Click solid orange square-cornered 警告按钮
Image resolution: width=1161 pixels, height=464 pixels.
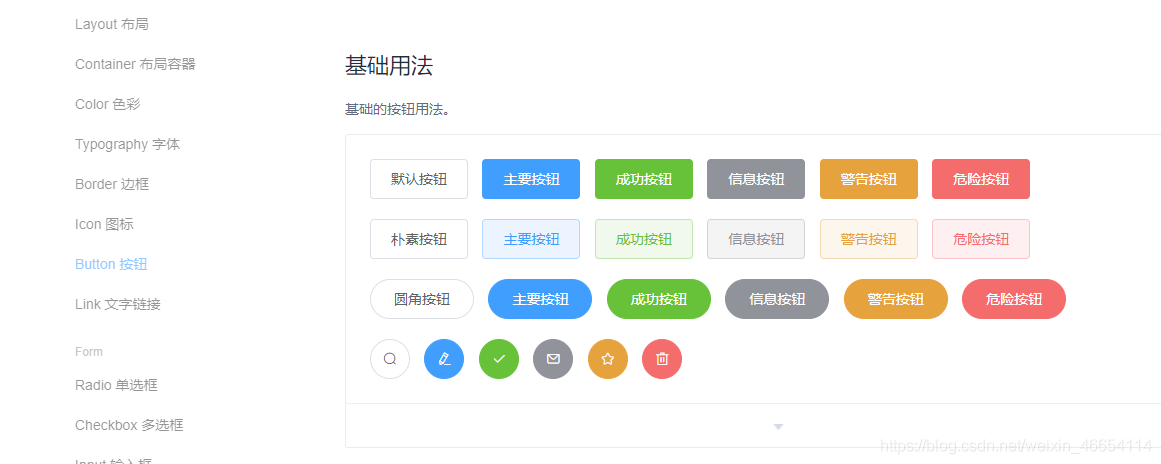(x=869, y=179)
